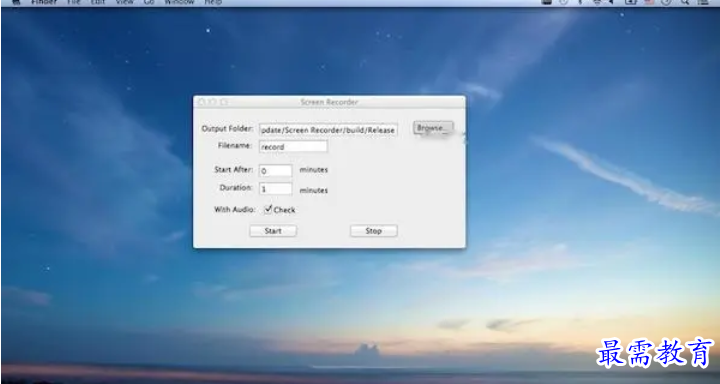Click "minutes" text beside Start After field

tap(314, 170)
